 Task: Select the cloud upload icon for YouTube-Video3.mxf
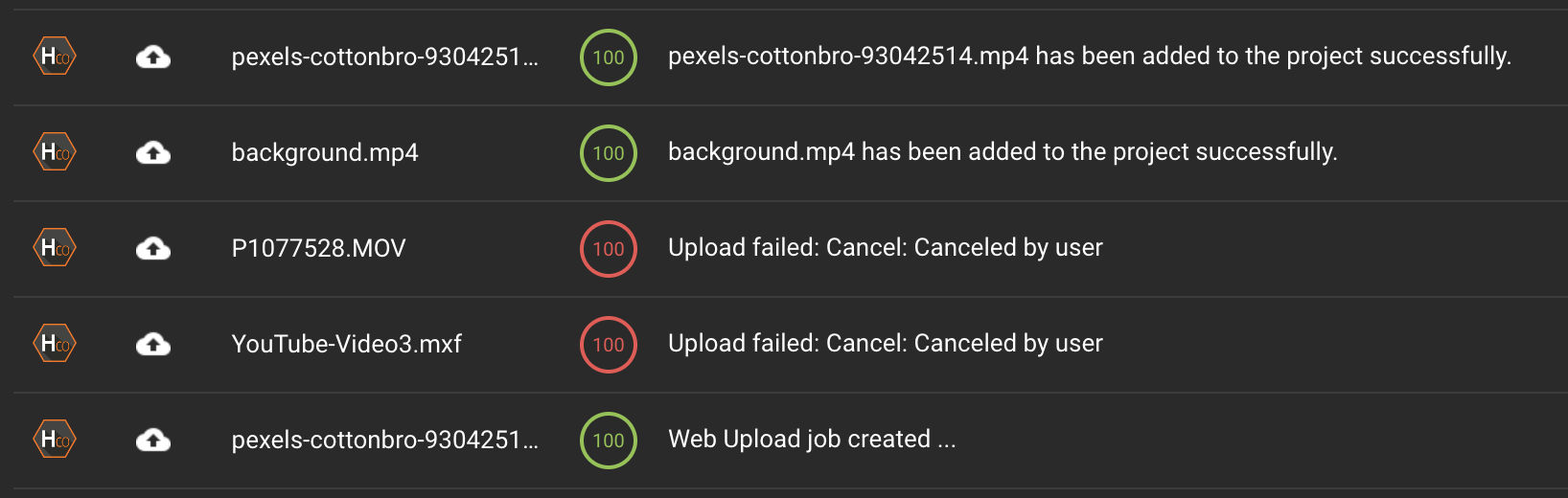point(153,344)
